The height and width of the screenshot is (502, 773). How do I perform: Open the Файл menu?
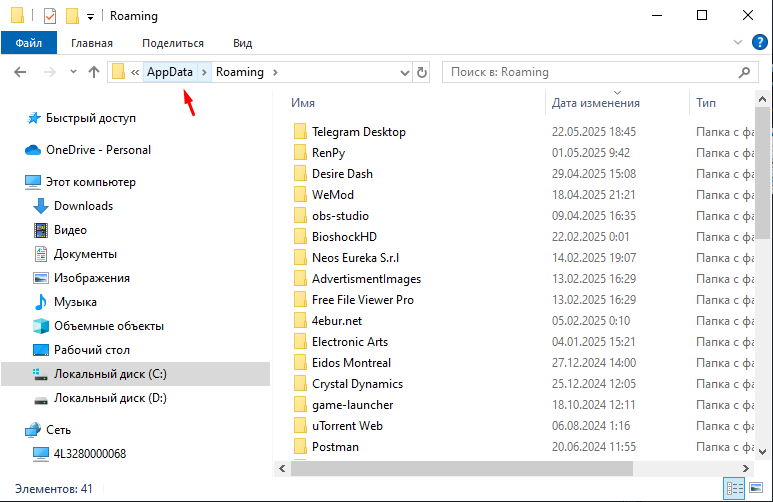pos(29,43)
